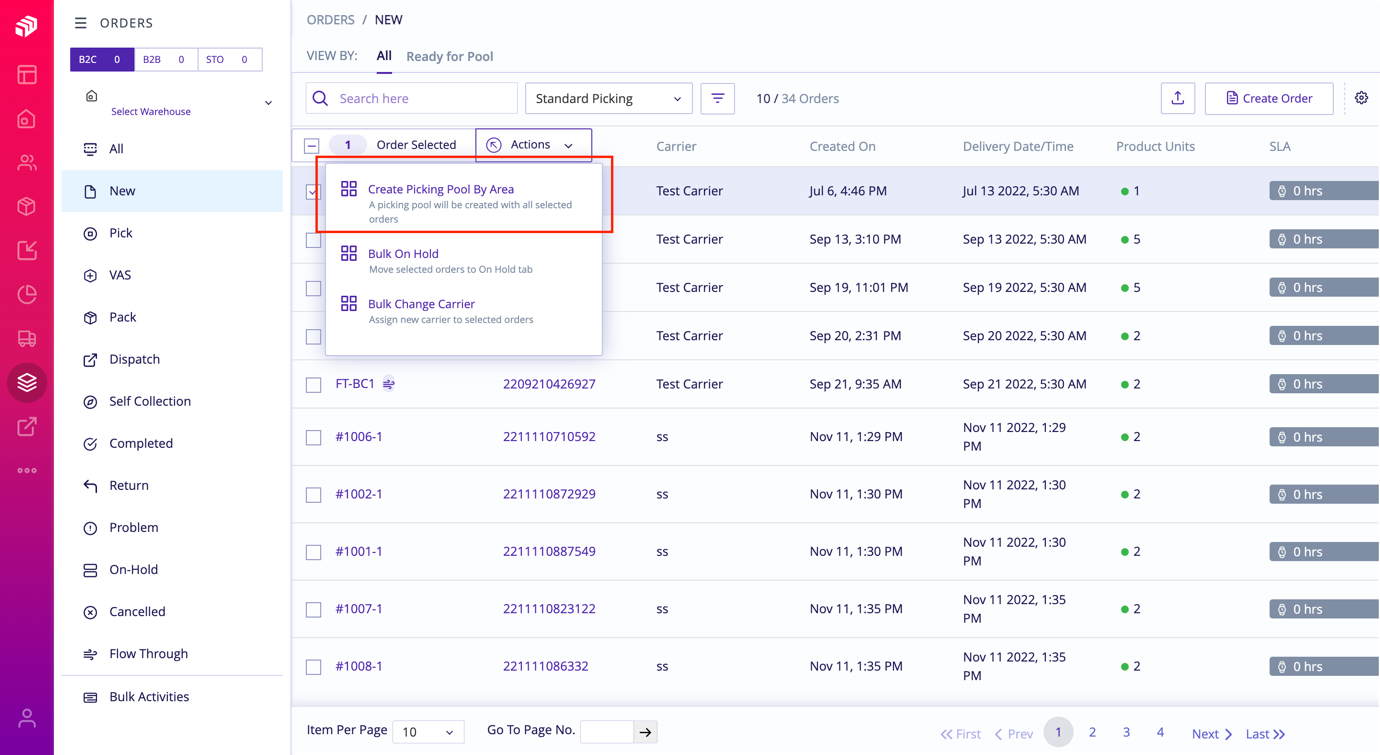Toggle the select-all header checkbox
This screenshot has height=755, width=1380.
pyautogui.click(x=312, y=146)
